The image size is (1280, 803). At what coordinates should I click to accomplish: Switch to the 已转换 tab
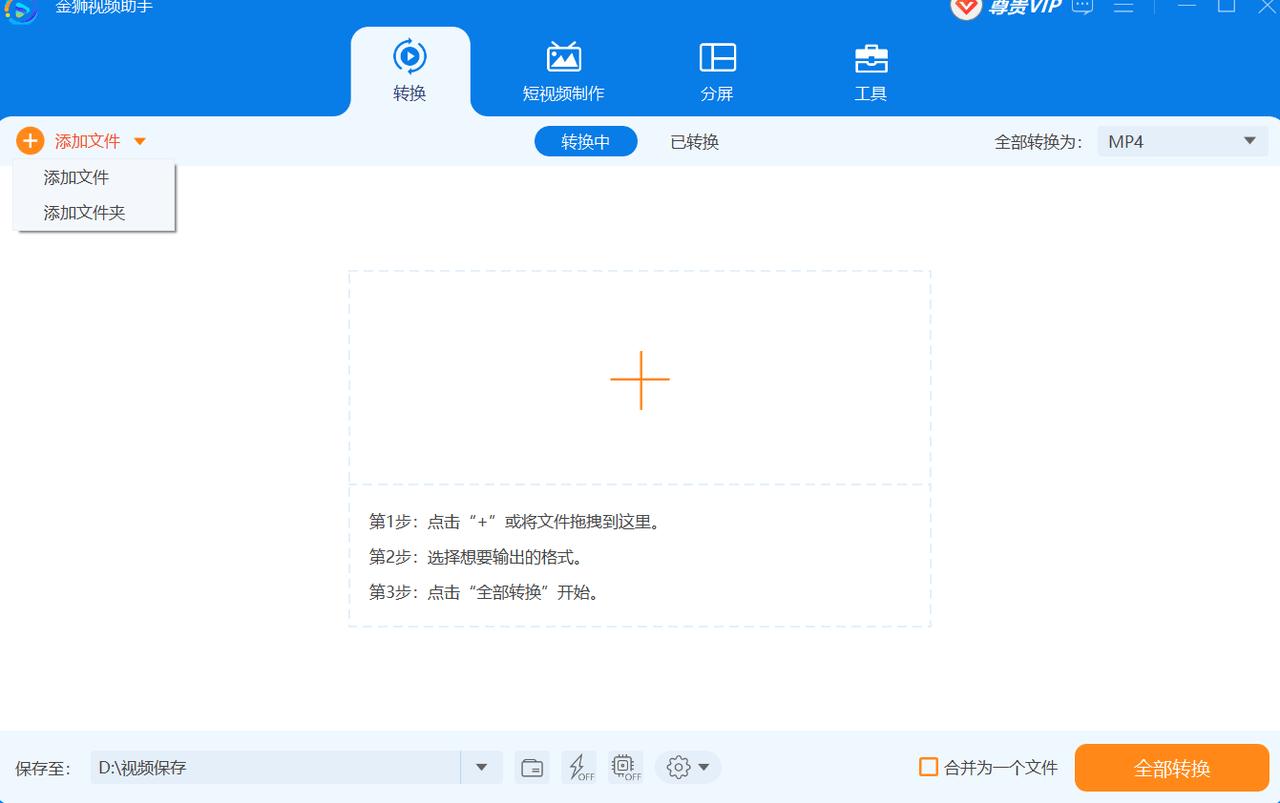pyautogui.click(x=693, y=141)
